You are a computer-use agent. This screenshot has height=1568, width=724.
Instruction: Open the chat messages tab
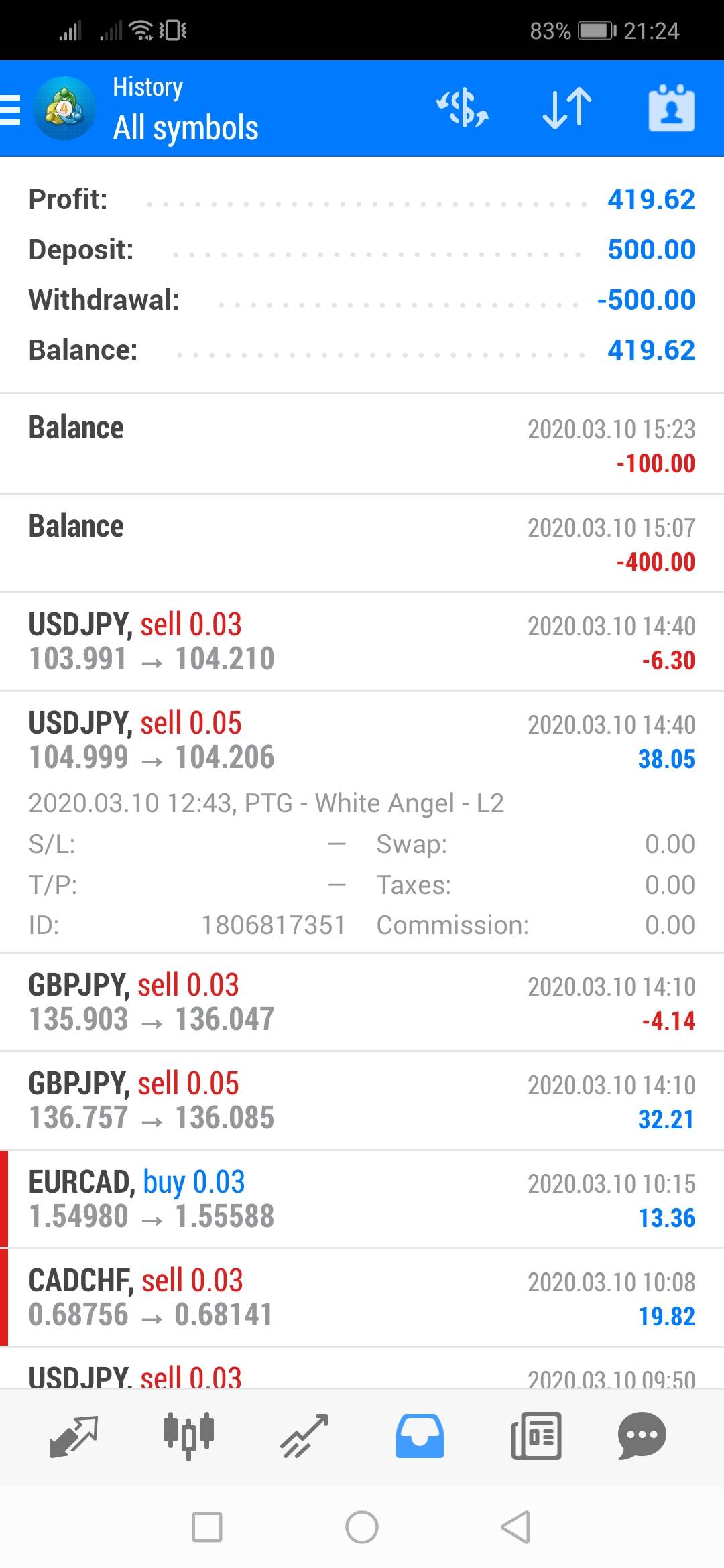tap(642, 1436)
